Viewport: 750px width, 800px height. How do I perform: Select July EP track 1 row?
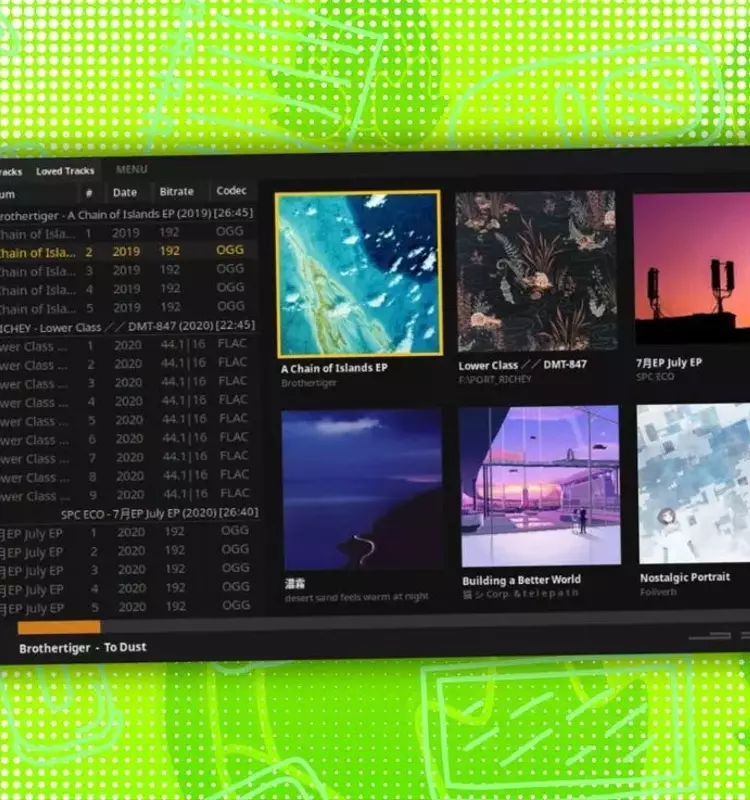click(x=130, y=532)
